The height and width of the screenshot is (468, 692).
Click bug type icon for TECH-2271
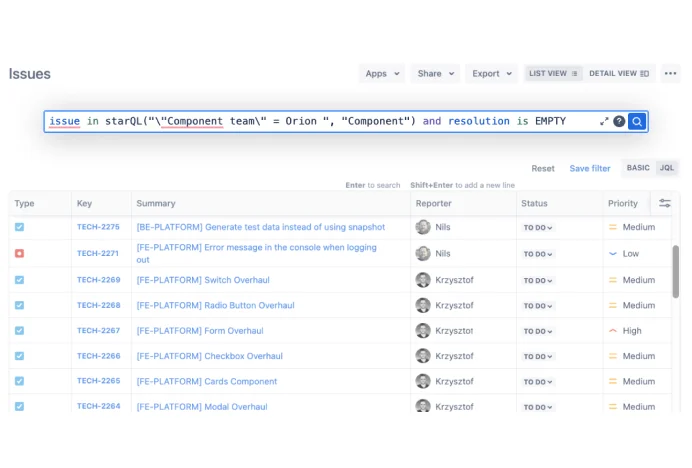tap(19, 253)
